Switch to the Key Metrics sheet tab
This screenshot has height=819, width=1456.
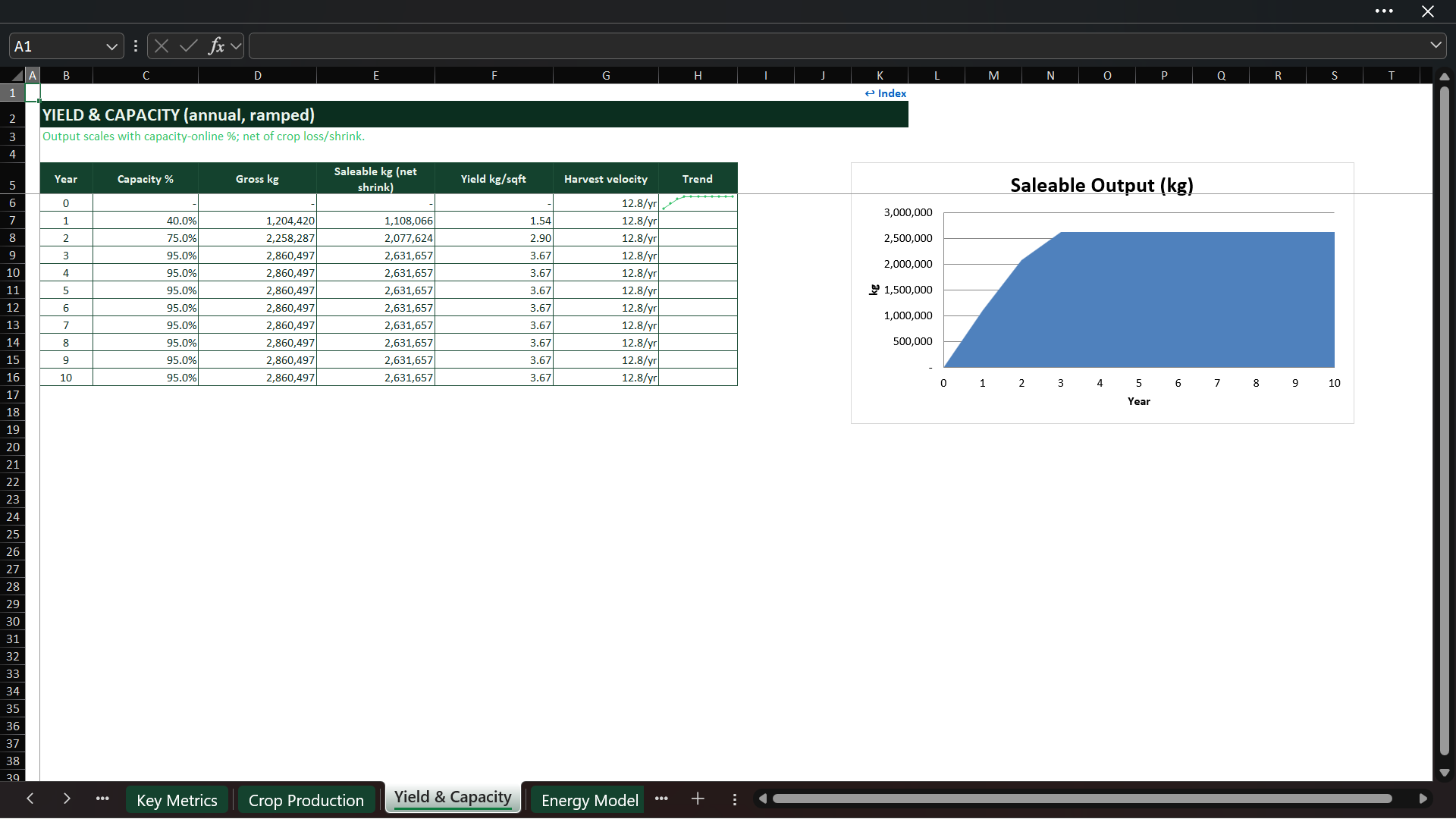(x=177, y=800)
